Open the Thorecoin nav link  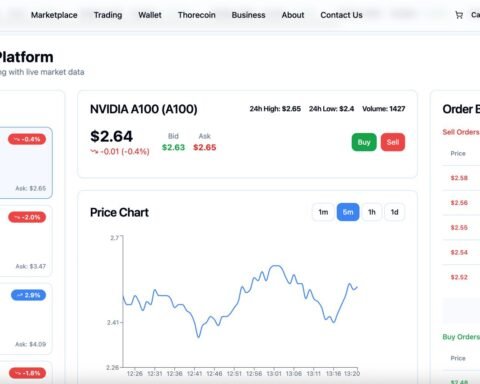pos(197,15)
